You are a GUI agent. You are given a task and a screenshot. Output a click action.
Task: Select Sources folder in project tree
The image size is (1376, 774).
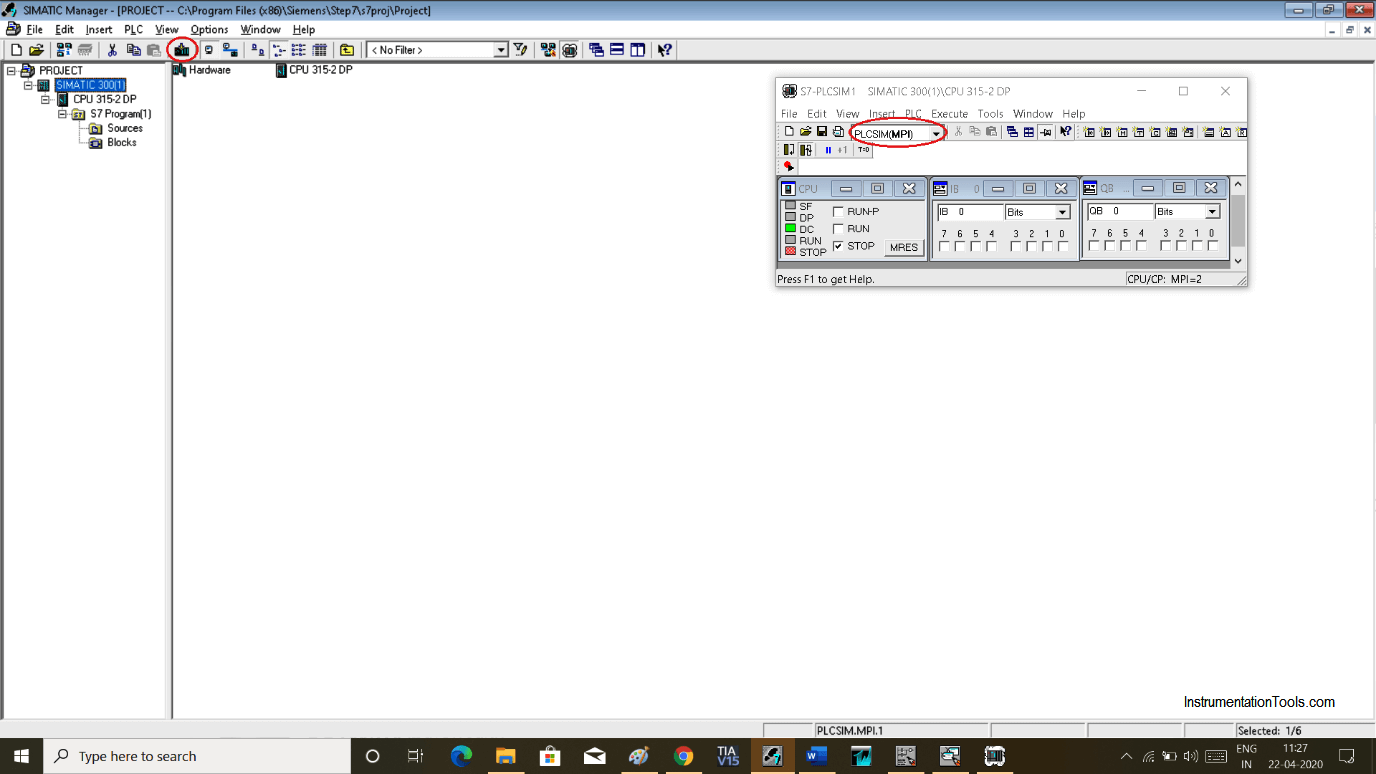125,128
